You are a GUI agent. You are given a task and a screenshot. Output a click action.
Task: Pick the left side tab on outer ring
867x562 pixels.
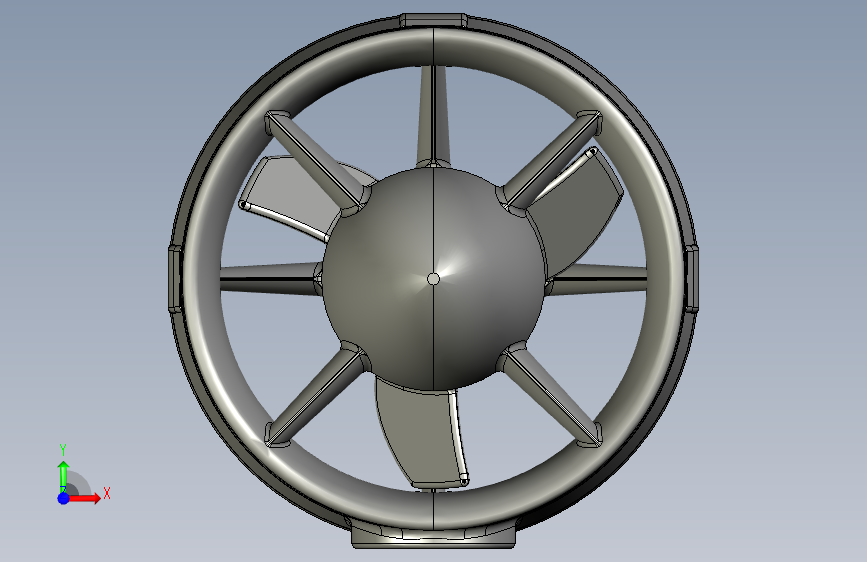175,279
